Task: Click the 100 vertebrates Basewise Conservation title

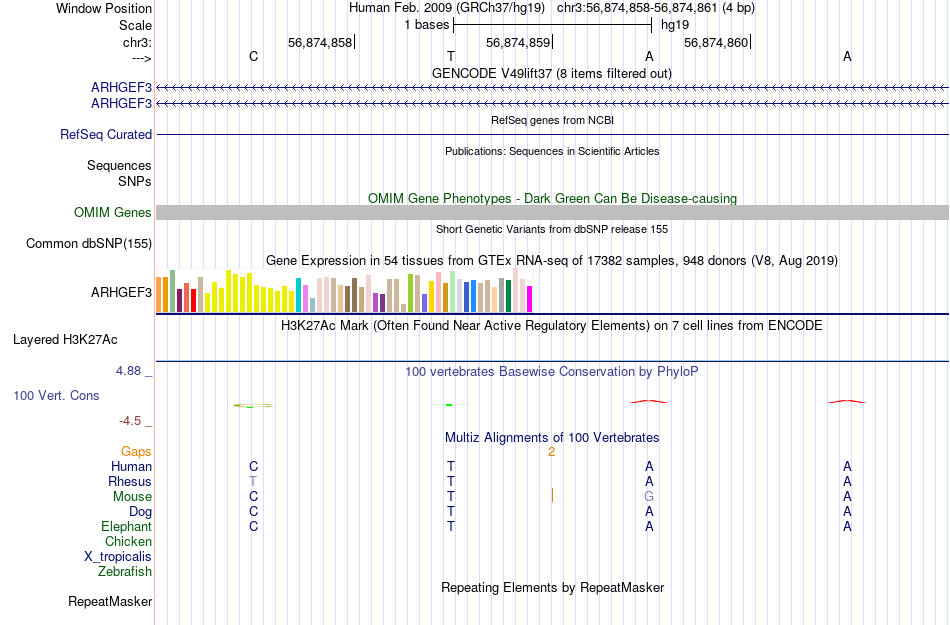Action: pos(552,371)
